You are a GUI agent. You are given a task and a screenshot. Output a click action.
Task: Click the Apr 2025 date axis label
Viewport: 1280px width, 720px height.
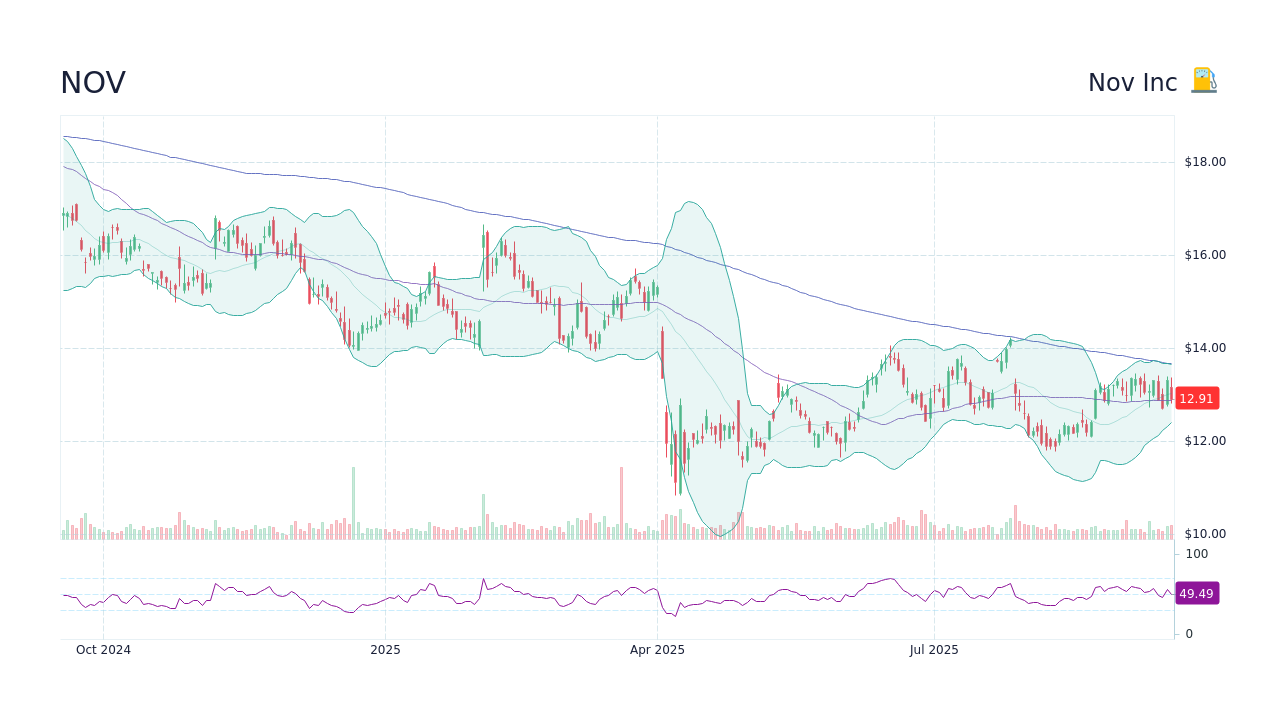click(657, 650)
